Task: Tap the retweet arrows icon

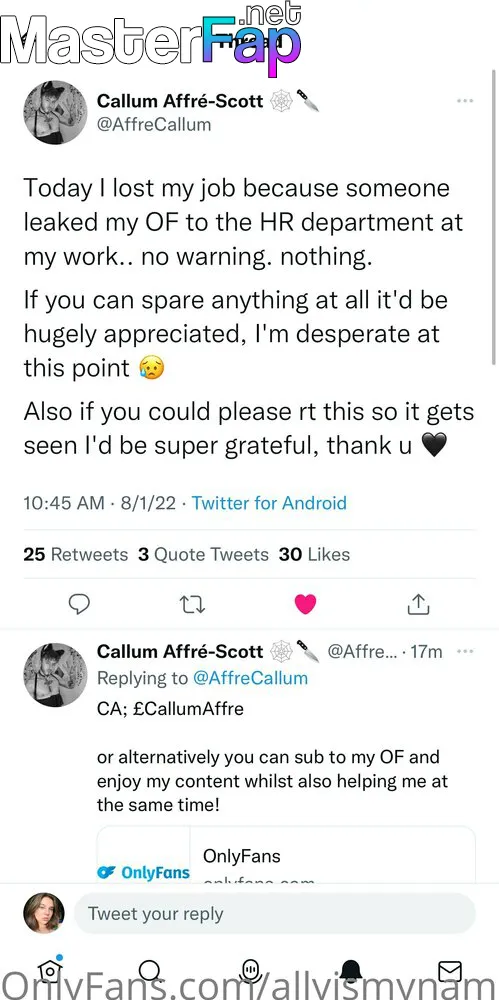Action: [x=191, y=603]
